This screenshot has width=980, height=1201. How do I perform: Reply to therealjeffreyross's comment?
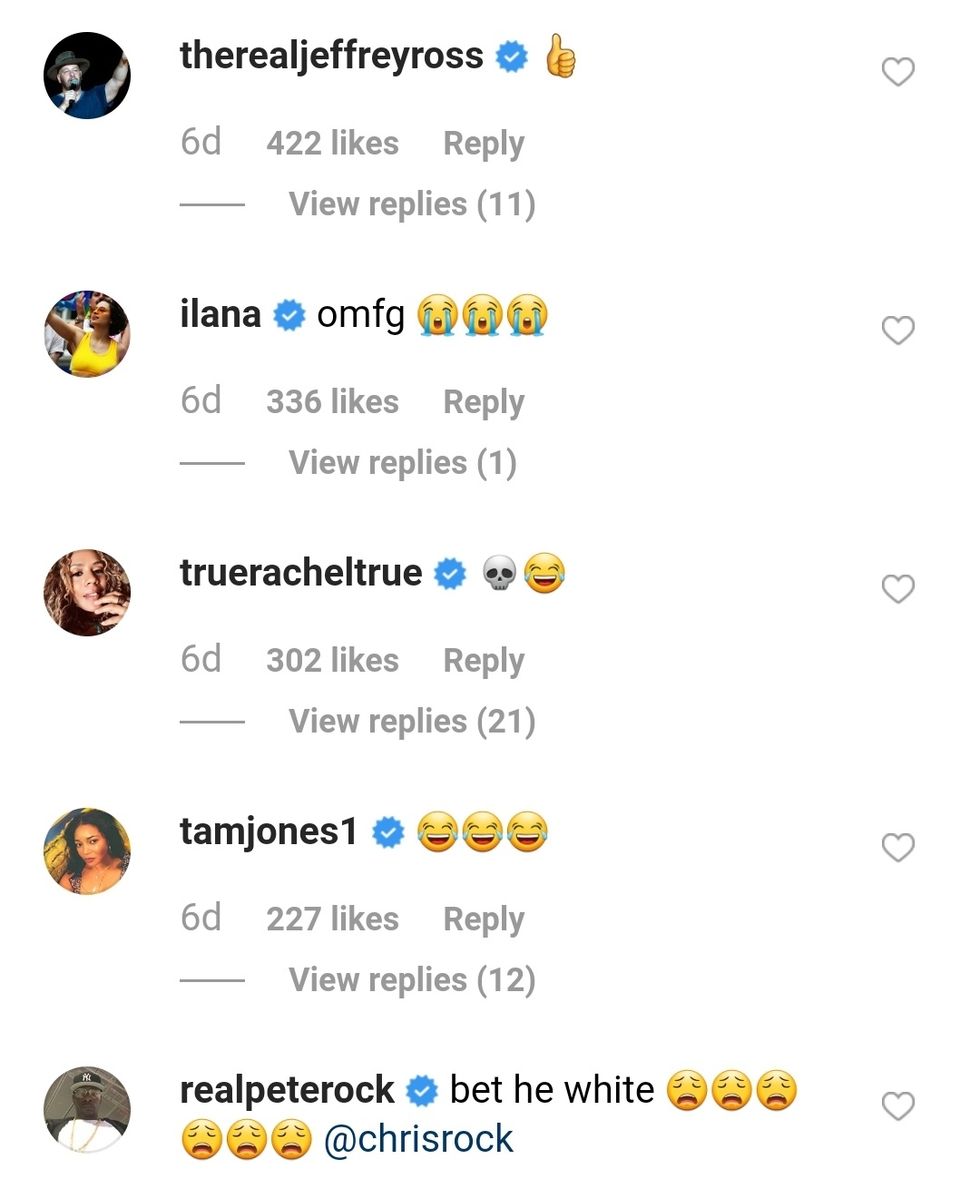(483, 144)
